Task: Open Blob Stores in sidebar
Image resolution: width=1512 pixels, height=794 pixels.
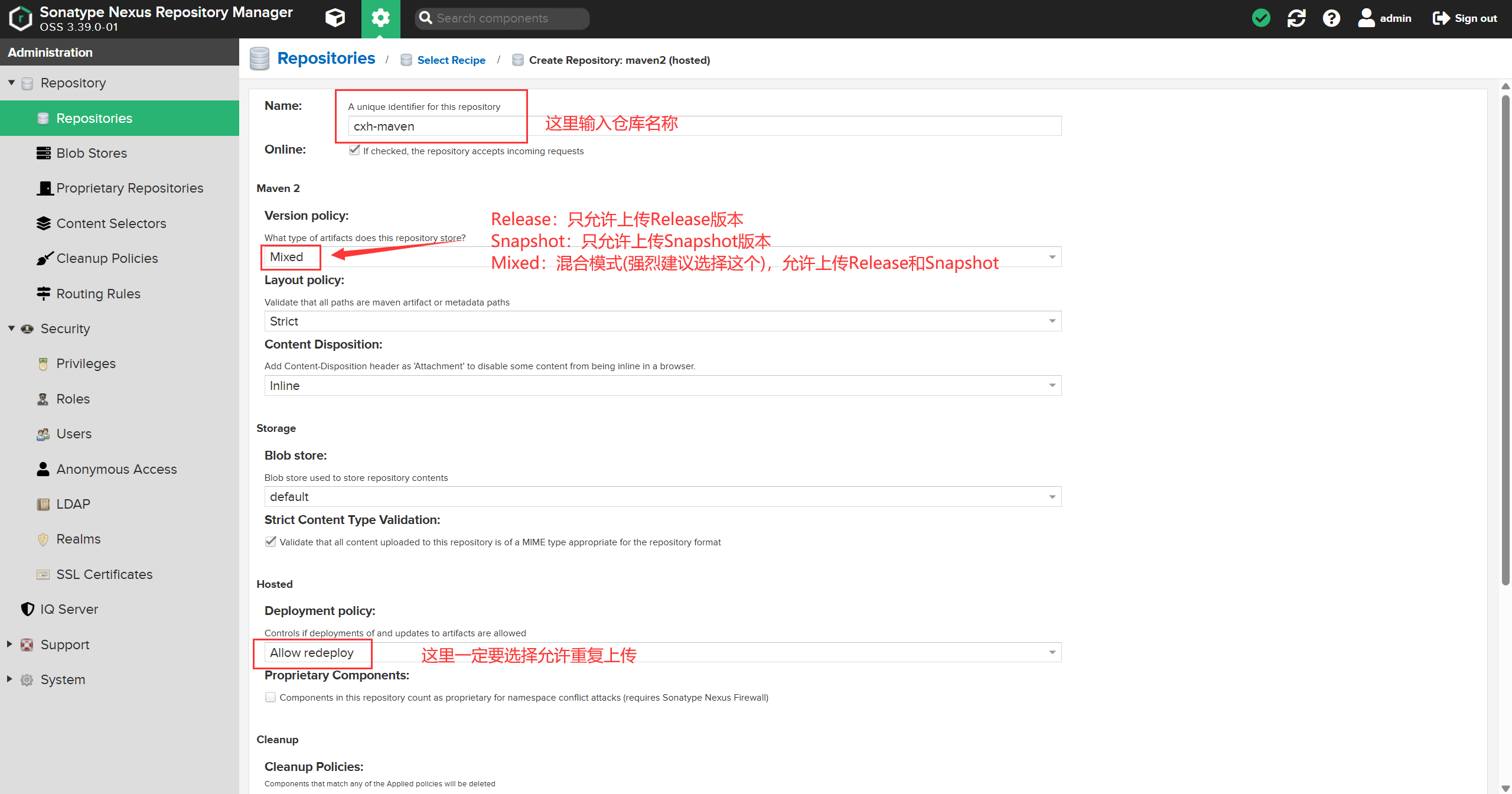Action: pos(92,153)
